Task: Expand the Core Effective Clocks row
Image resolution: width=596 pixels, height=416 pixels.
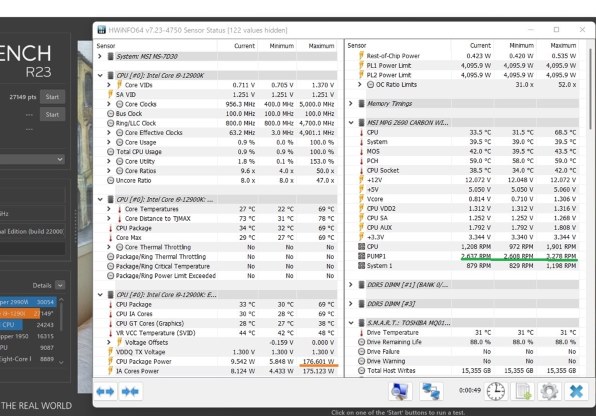Action: 109,132
